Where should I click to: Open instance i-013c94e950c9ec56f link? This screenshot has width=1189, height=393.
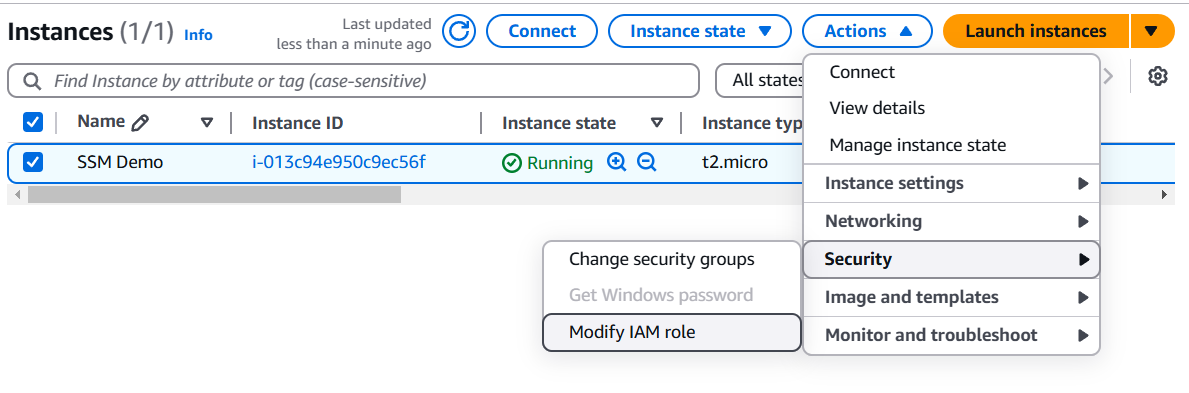point(339,162)
